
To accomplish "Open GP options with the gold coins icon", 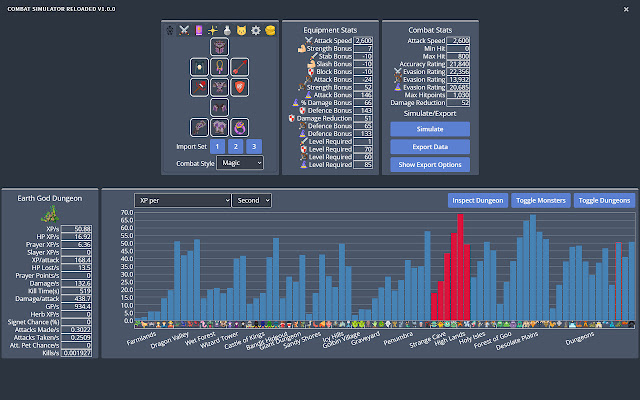I will [x=270, y=30].
